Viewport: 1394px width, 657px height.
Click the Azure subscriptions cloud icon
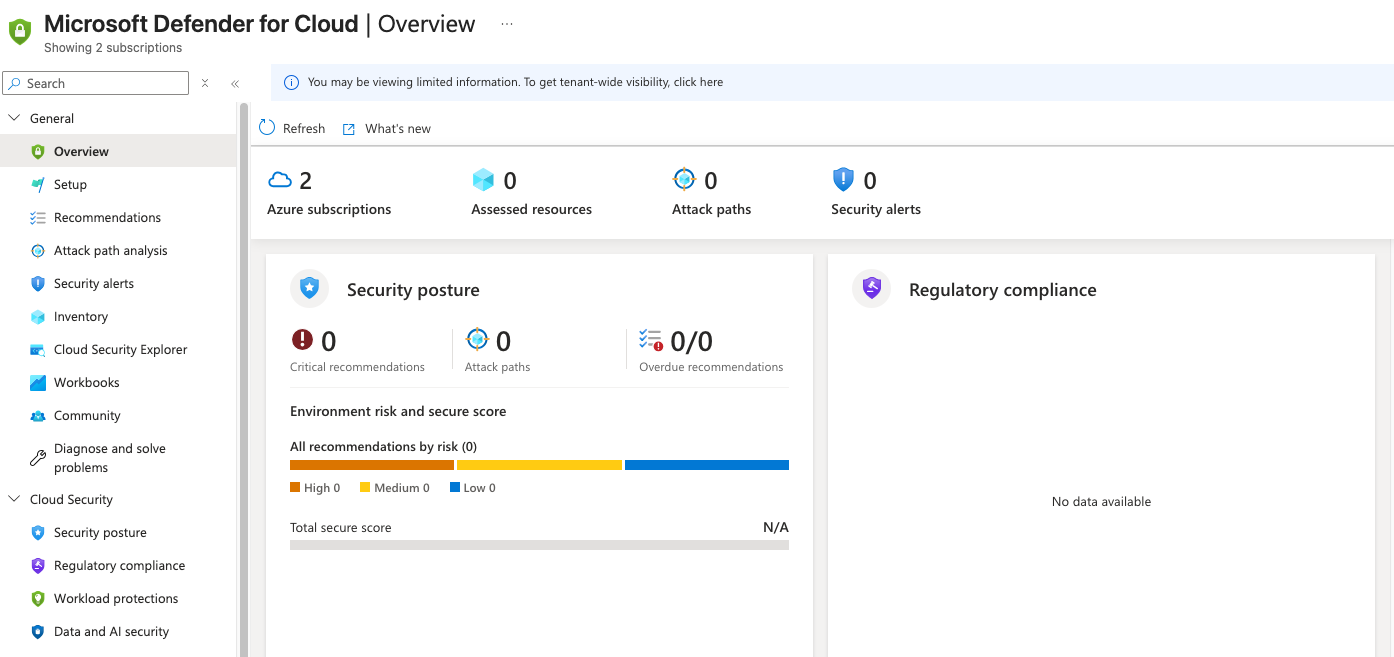point(280,180)
